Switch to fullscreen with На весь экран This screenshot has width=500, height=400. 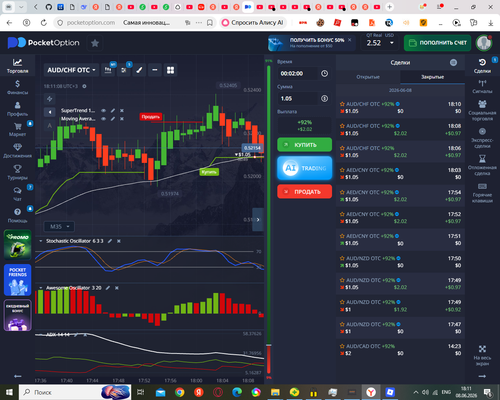[x=482, y=355]
